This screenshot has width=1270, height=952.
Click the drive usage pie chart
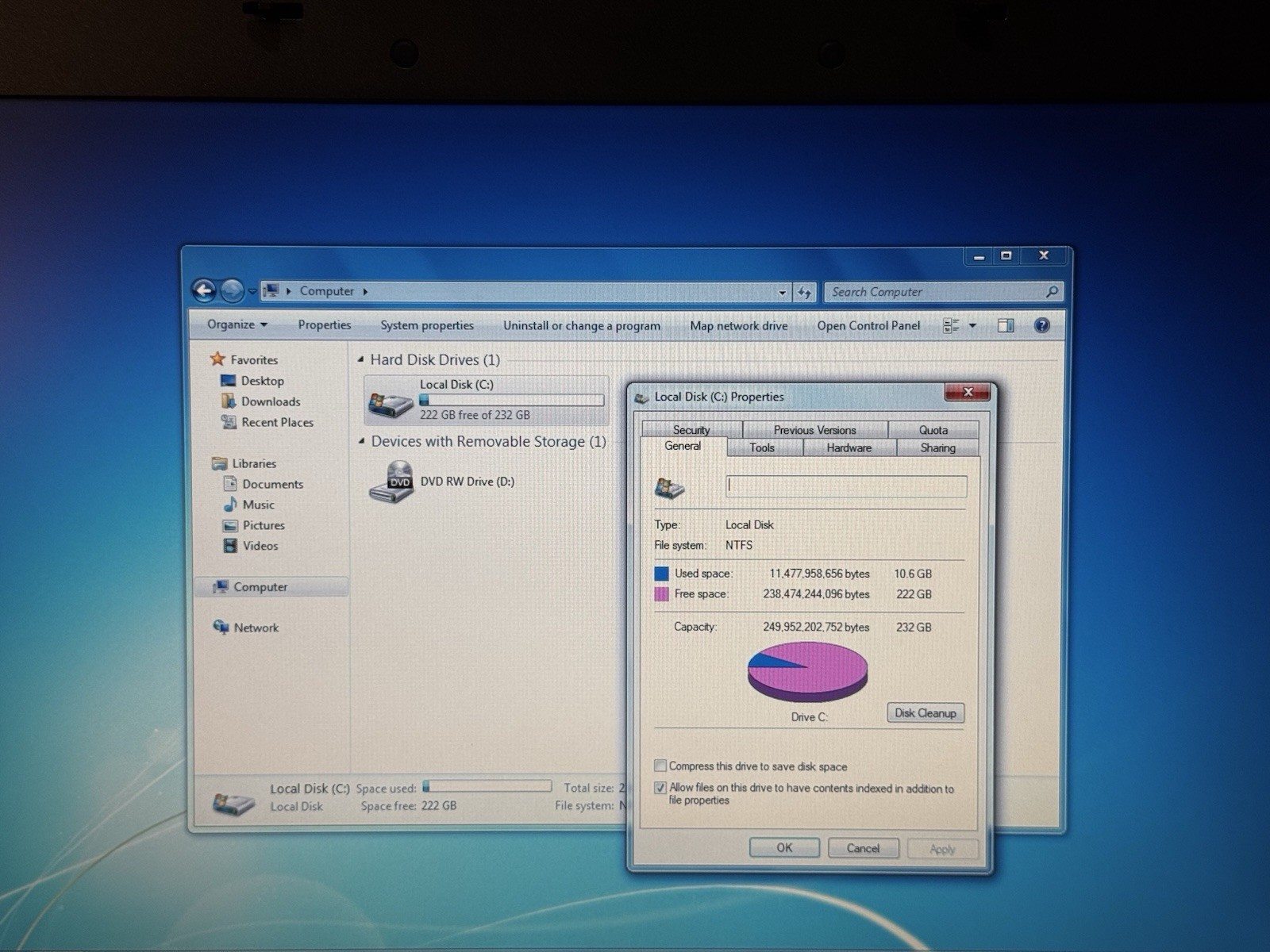(x=807, y=673)
